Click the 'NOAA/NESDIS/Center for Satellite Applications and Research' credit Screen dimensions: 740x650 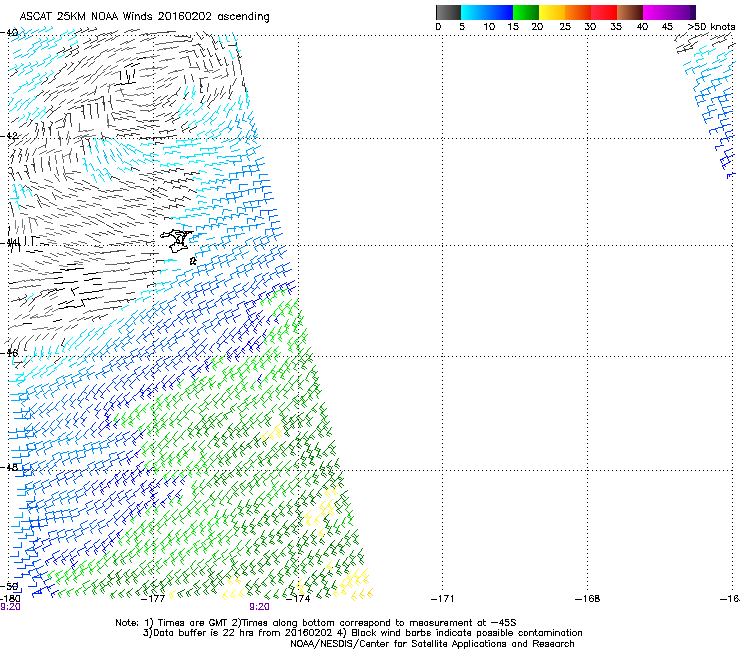pyautogui.click(x=432, y=644)
